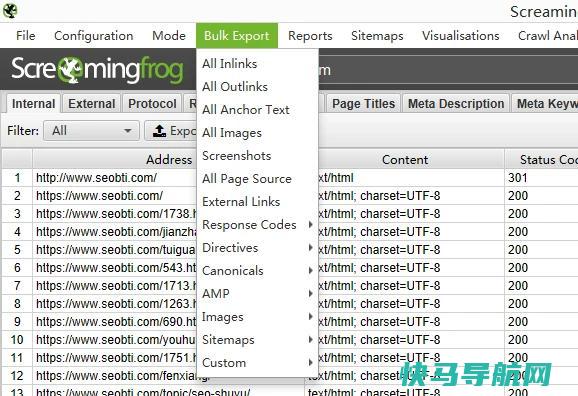Expand the Images submenu
This screenshot has height=396, width=578.
click(x=258, y=317)
